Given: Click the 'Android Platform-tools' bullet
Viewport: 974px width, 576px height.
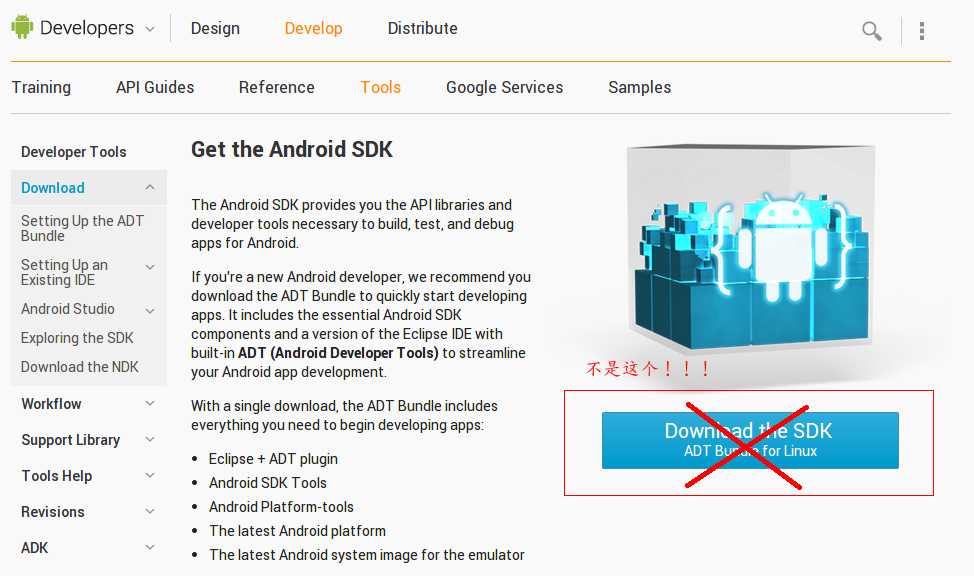Looking at the screenshot, I should point(281,507).
